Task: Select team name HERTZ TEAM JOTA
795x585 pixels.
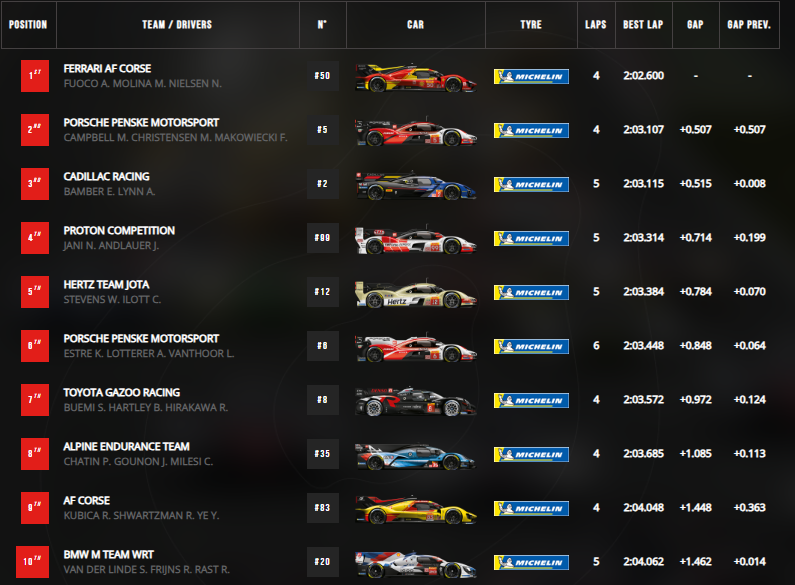Action: point(106,284)
